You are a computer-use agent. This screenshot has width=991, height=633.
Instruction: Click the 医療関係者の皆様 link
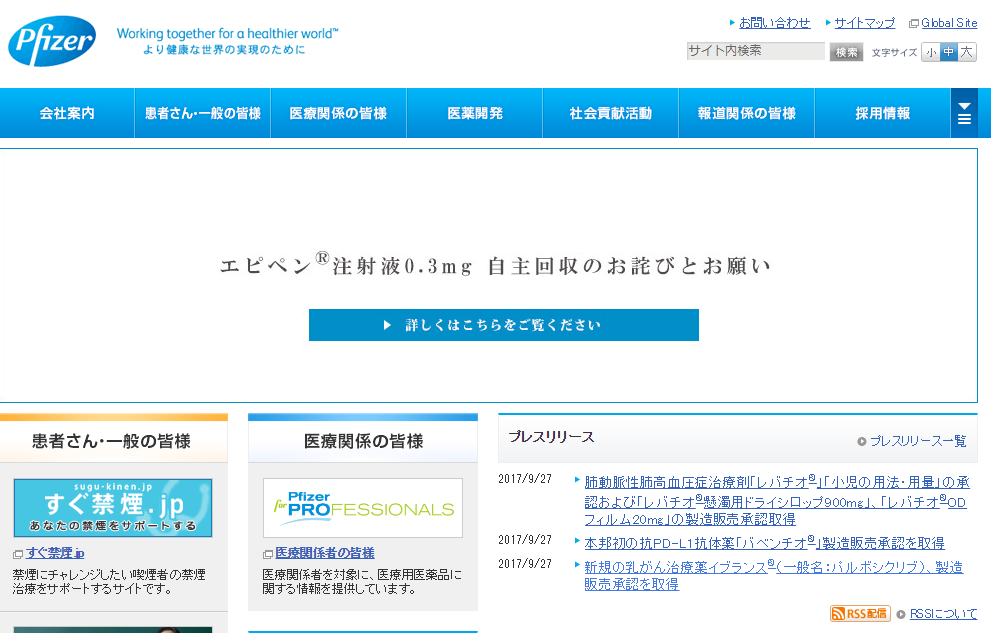[325, 553]
